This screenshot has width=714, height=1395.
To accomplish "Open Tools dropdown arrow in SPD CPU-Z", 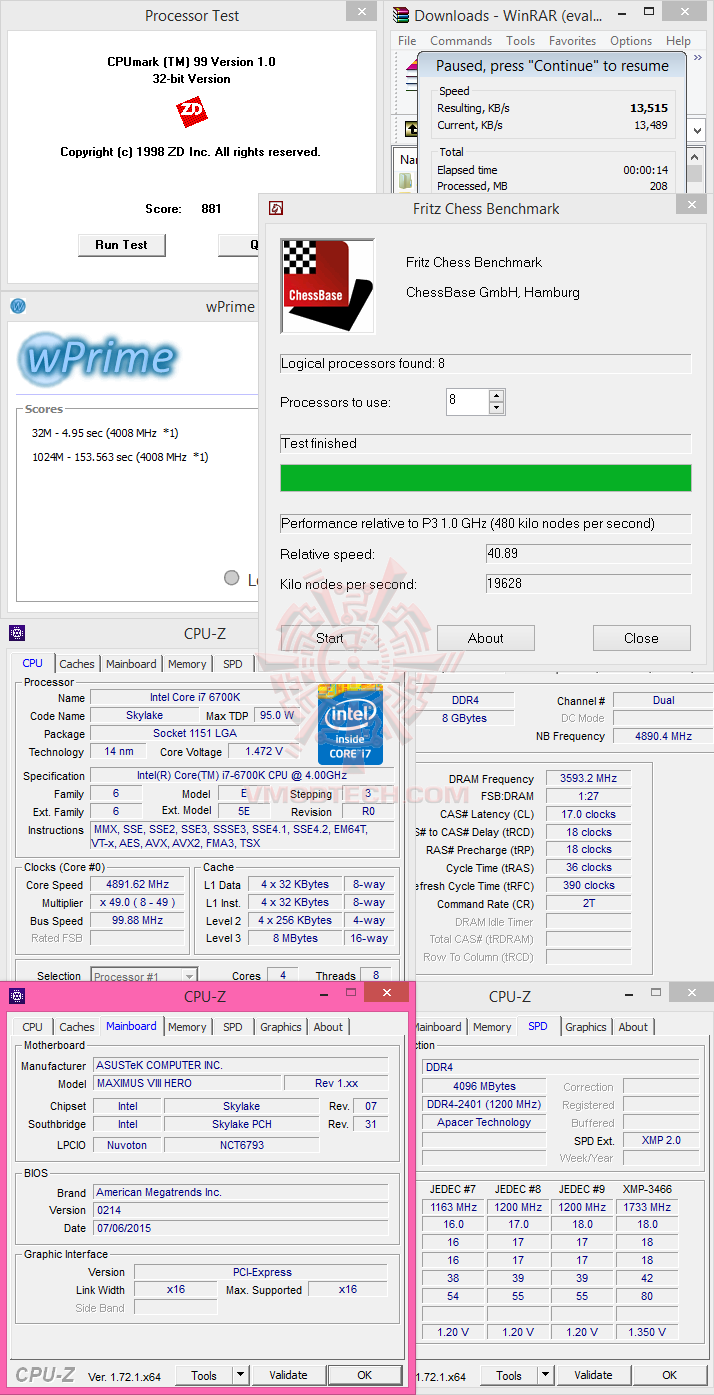I will [545, 1375].
